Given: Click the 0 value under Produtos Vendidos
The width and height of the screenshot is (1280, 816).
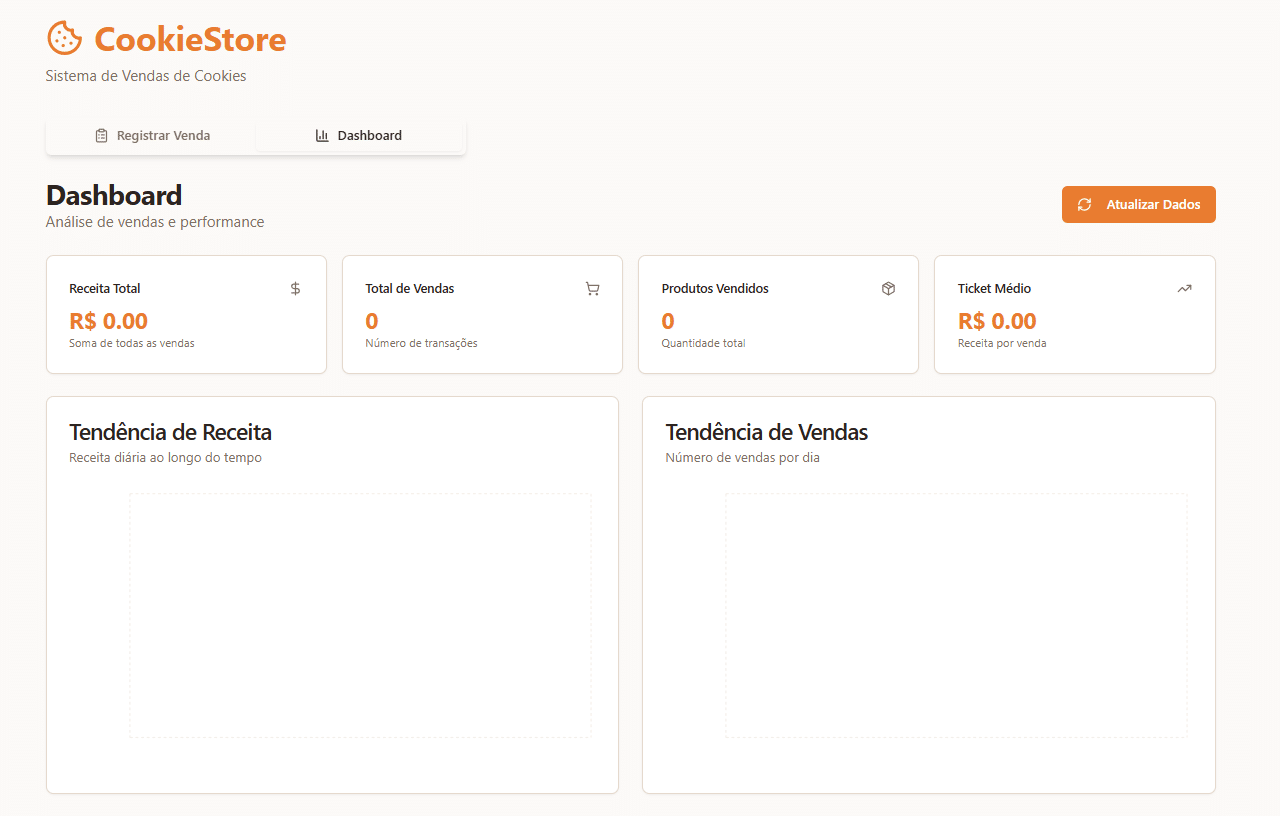Looking at the screenshot, I should (668, 321).
